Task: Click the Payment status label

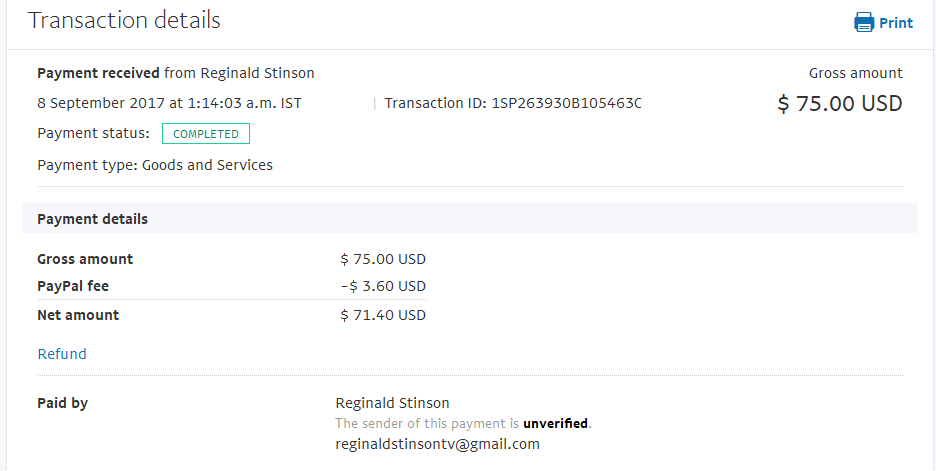Action: click(x=94, y=133)
